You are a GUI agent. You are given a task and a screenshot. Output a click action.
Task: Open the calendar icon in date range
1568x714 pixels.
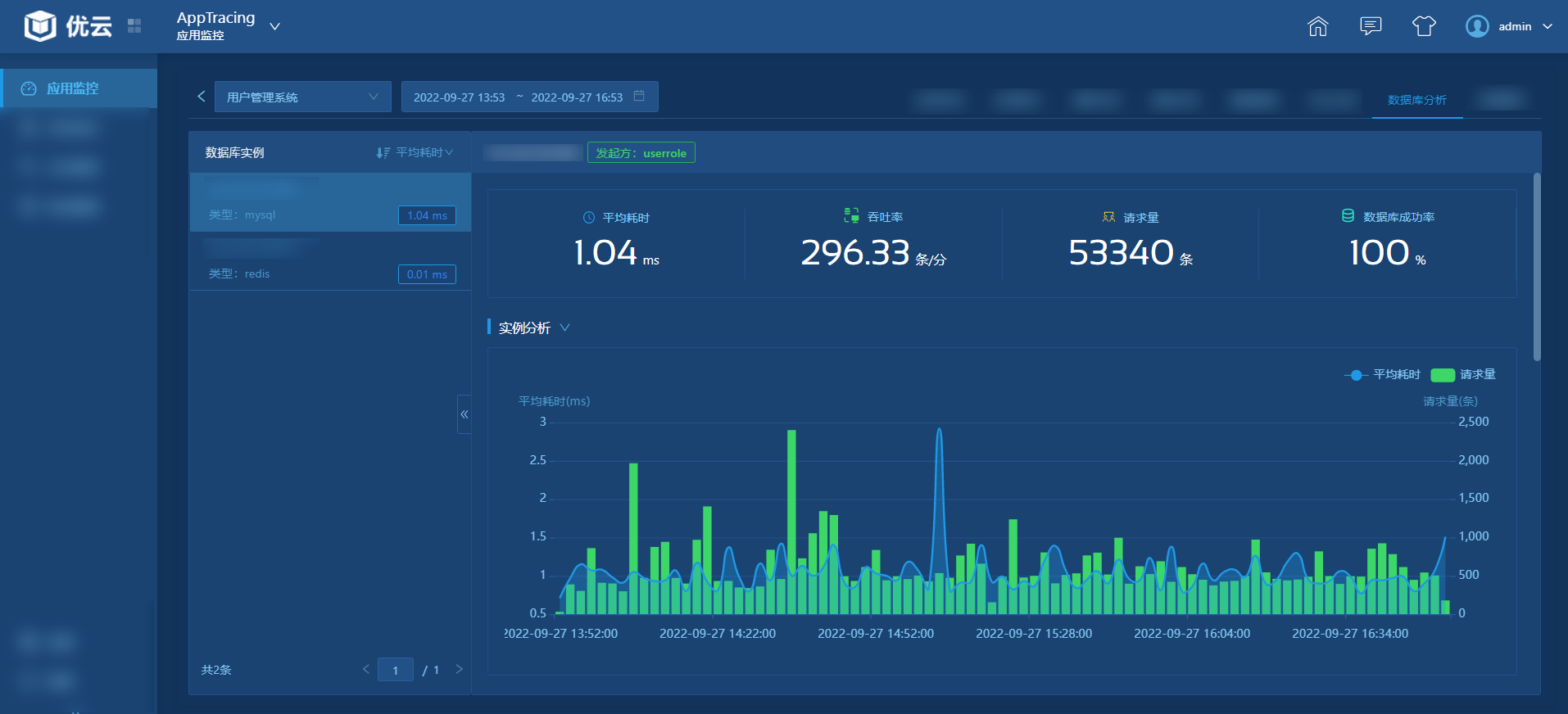click(x=640, y=97)
